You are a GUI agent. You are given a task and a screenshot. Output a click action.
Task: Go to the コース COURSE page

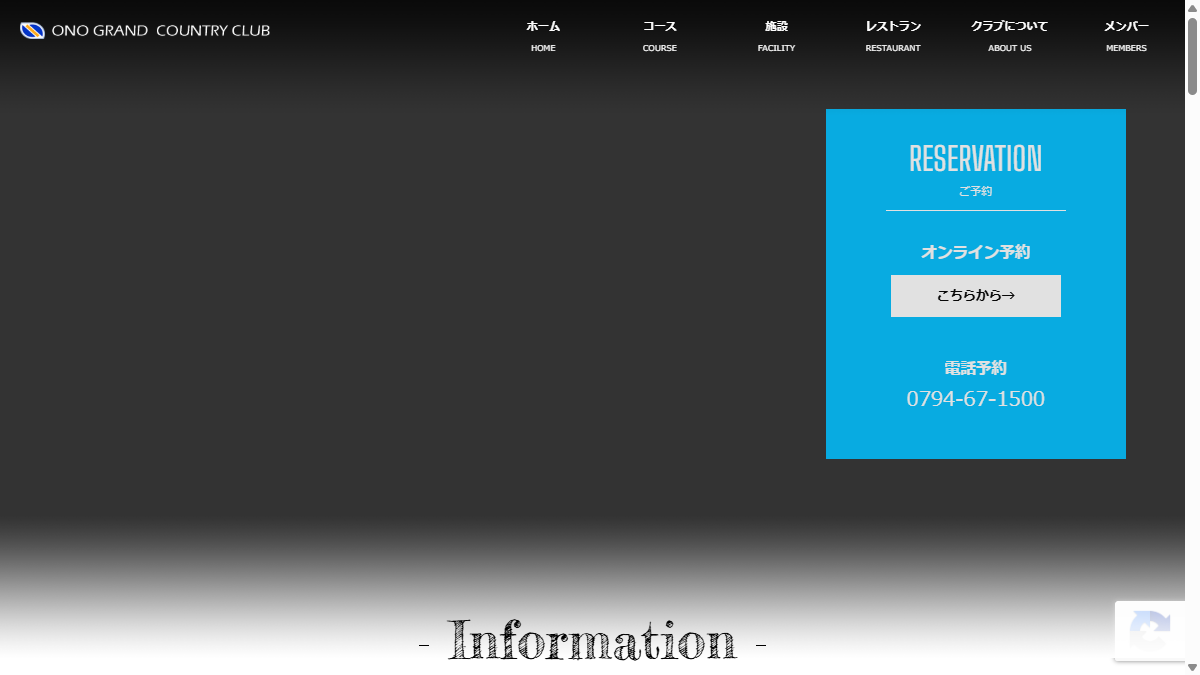660,36
